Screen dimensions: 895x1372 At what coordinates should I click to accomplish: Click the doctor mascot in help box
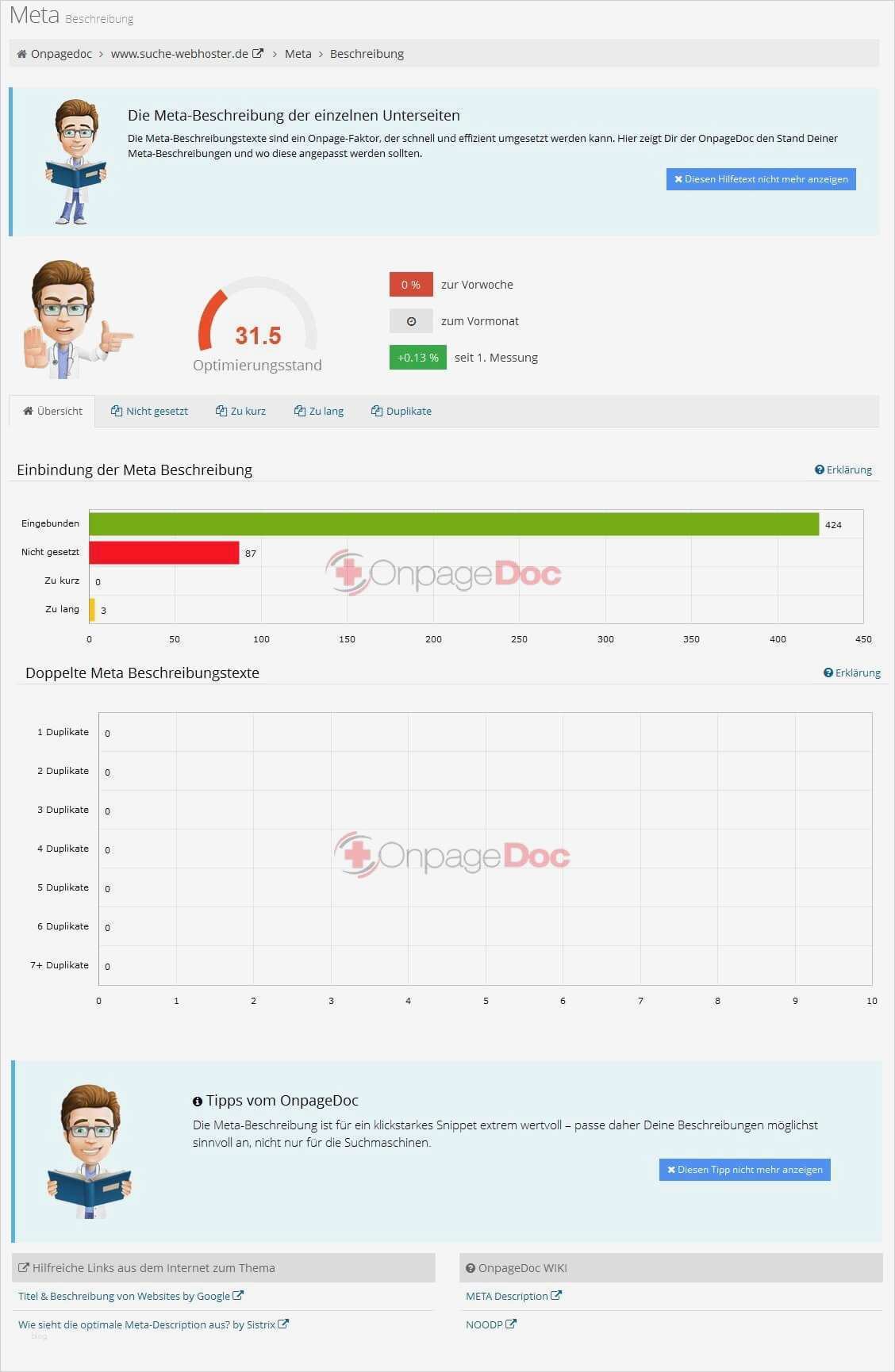coord(75,162)
